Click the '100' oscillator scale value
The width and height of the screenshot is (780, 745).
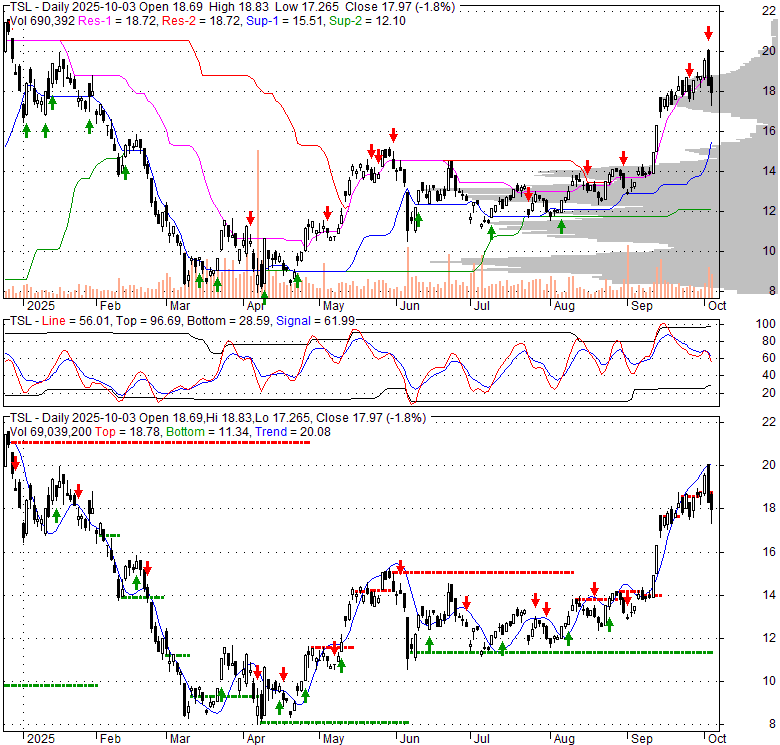click(x=766, y=324)
